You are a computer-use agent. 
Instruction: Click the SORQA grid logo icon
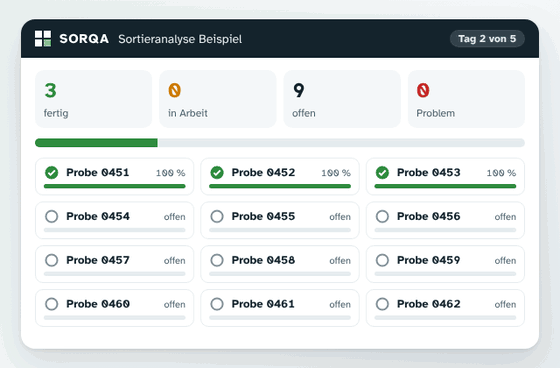(x=43, y=38)
